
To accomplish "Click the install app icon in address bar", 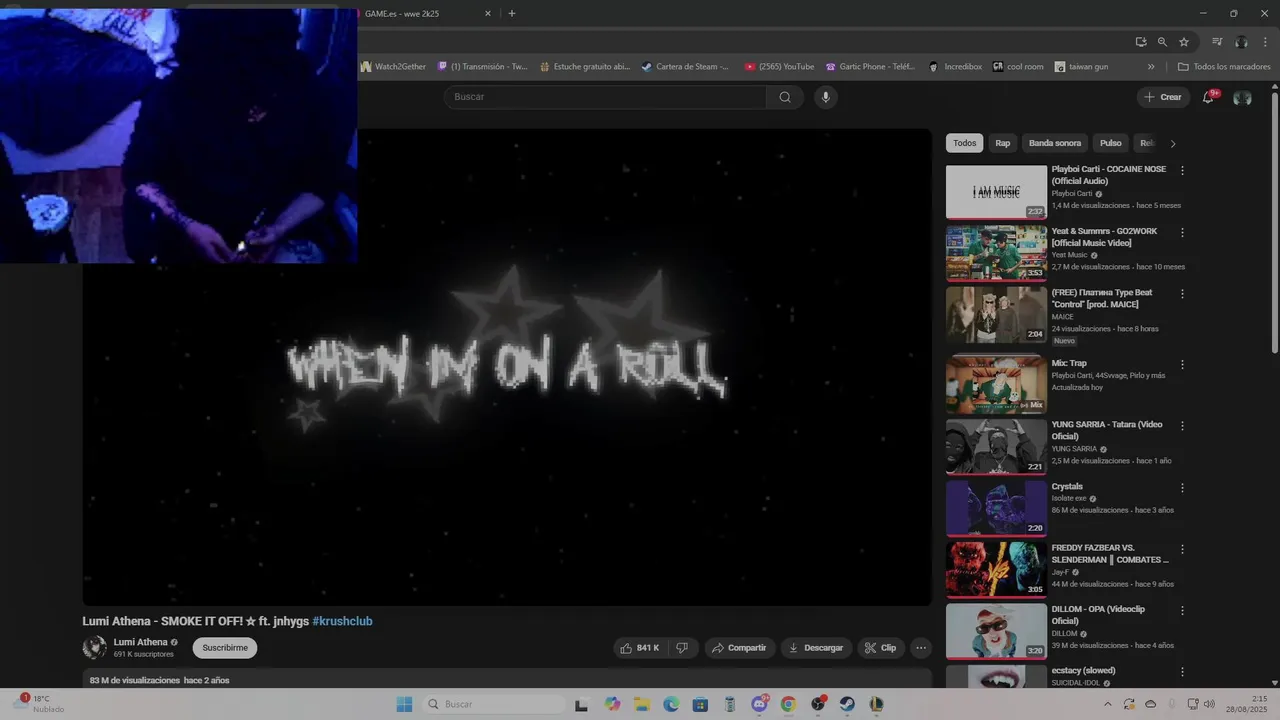I will (1141, 42).
